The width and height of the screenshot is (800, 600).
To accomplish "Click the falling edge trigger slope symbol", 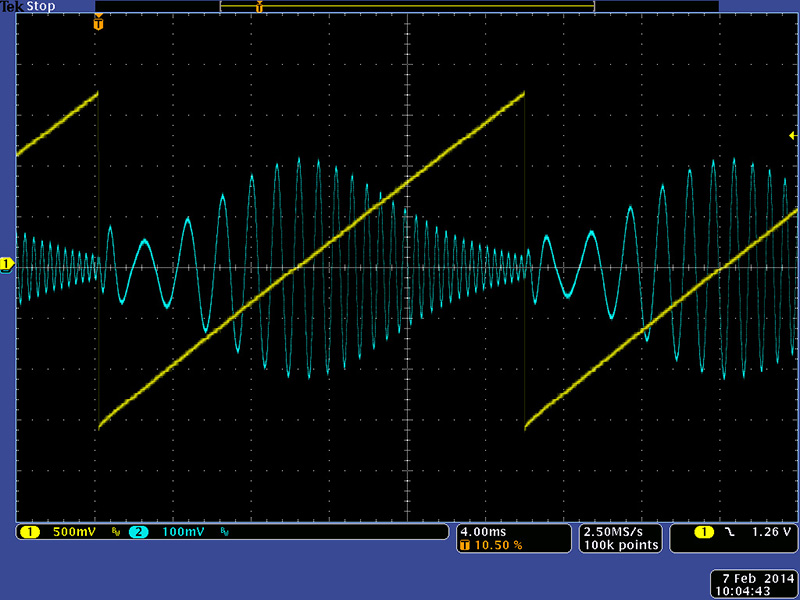I will point(729,532).
